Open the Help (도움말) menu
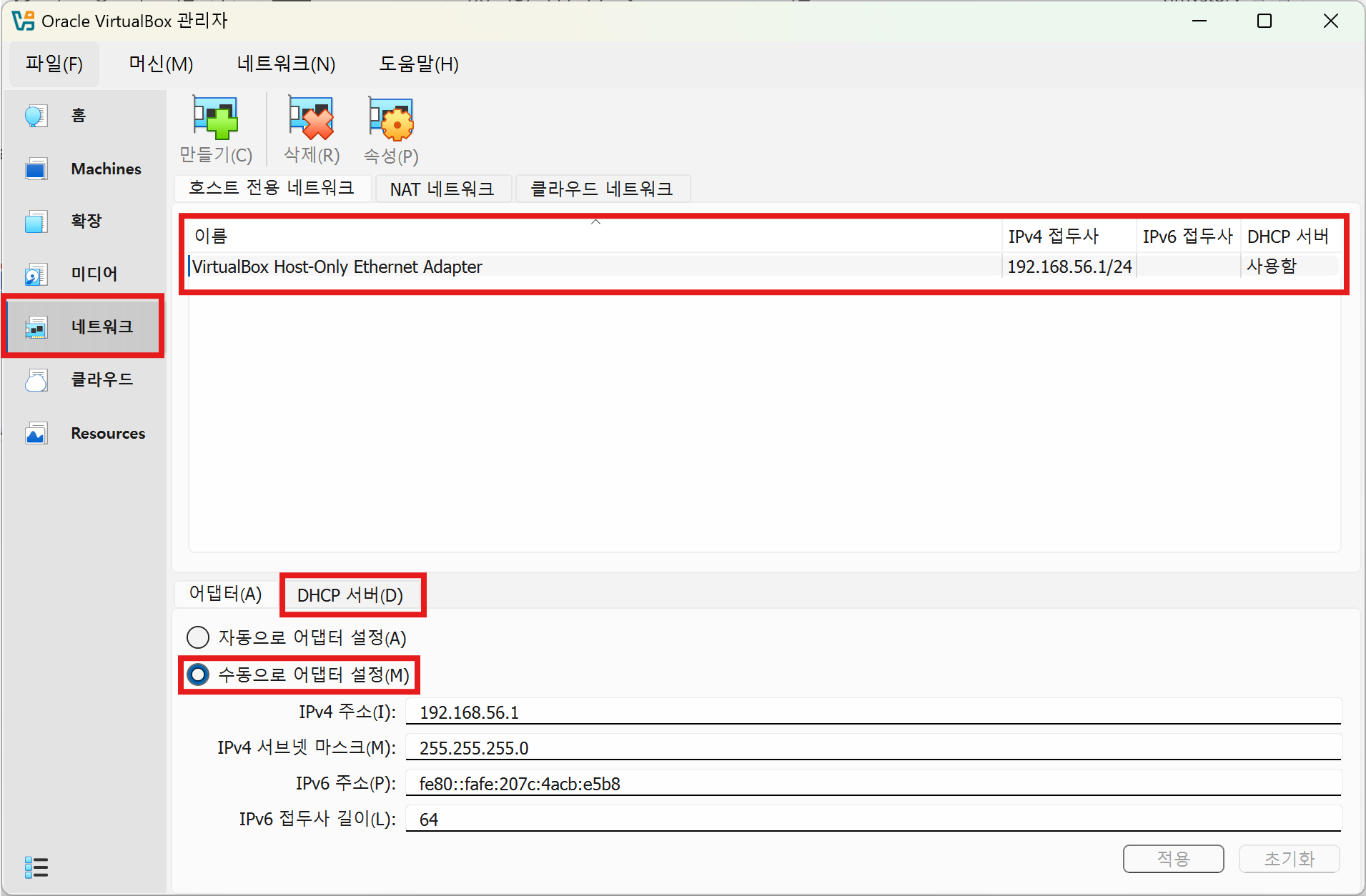The height and width of the screenshot is (896, 1366). pyautogui.click(x=419, y=64)
